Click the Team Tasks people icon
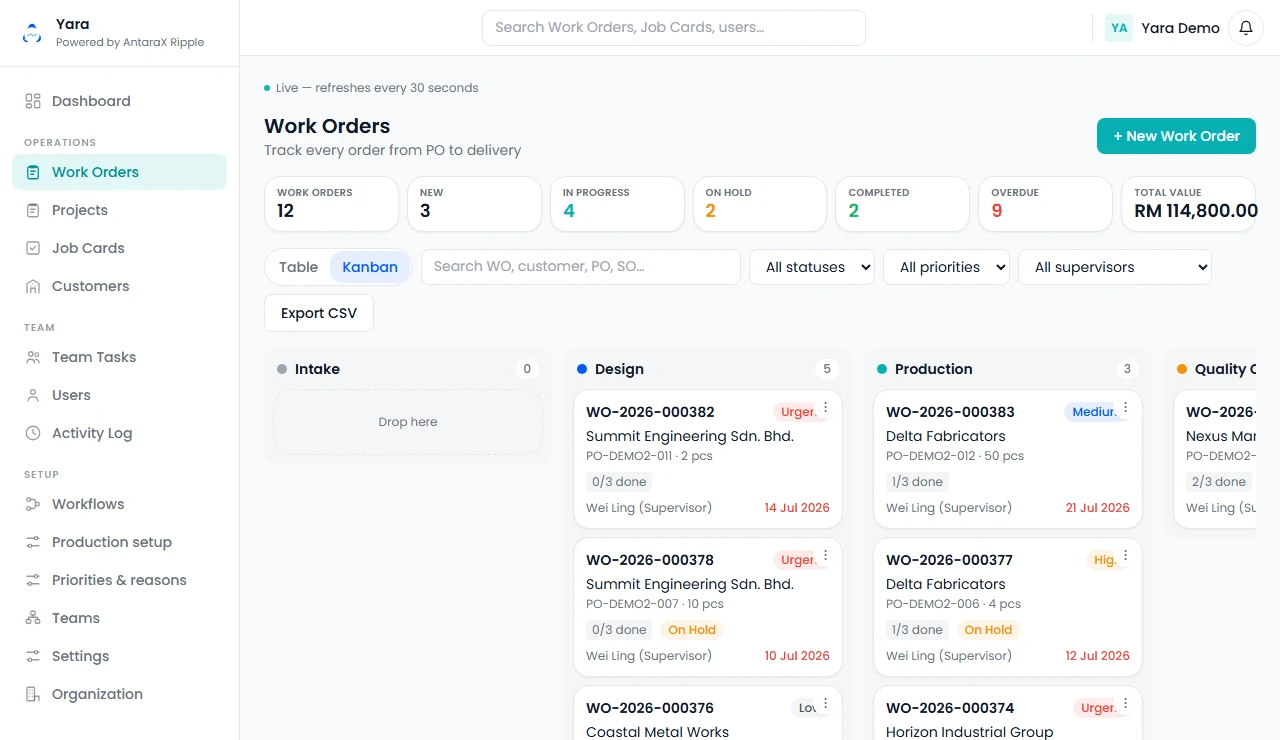Image resolution: width=1280 pixels, height=740 pixels. point(33,357)
